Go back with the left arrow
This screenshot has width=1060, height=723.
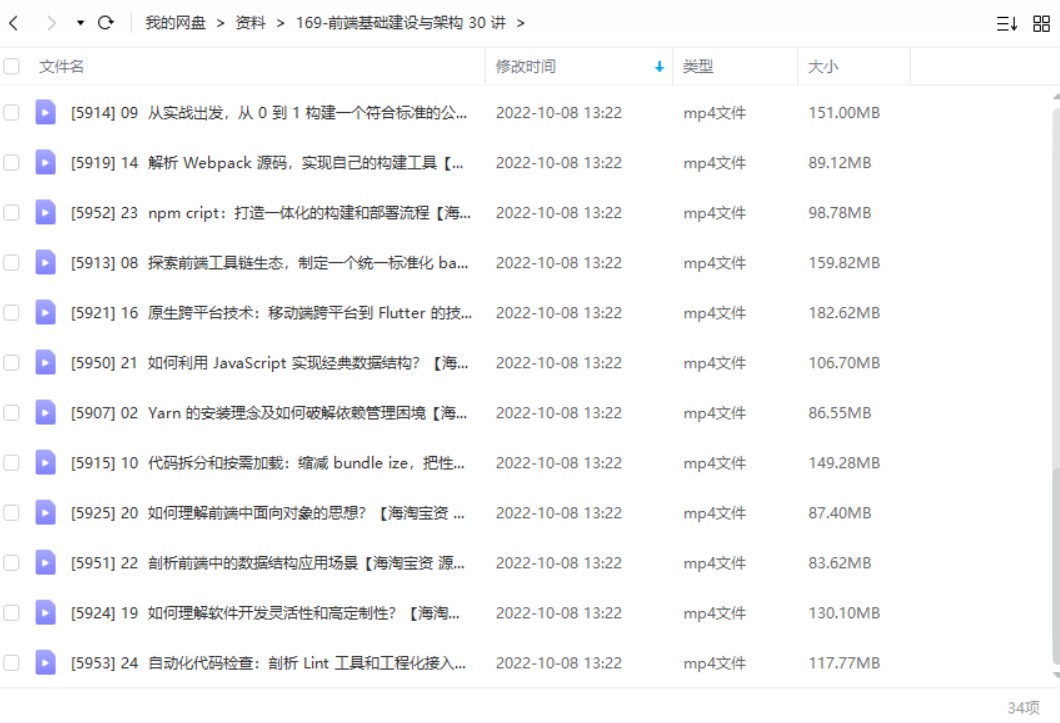(14, 23)
